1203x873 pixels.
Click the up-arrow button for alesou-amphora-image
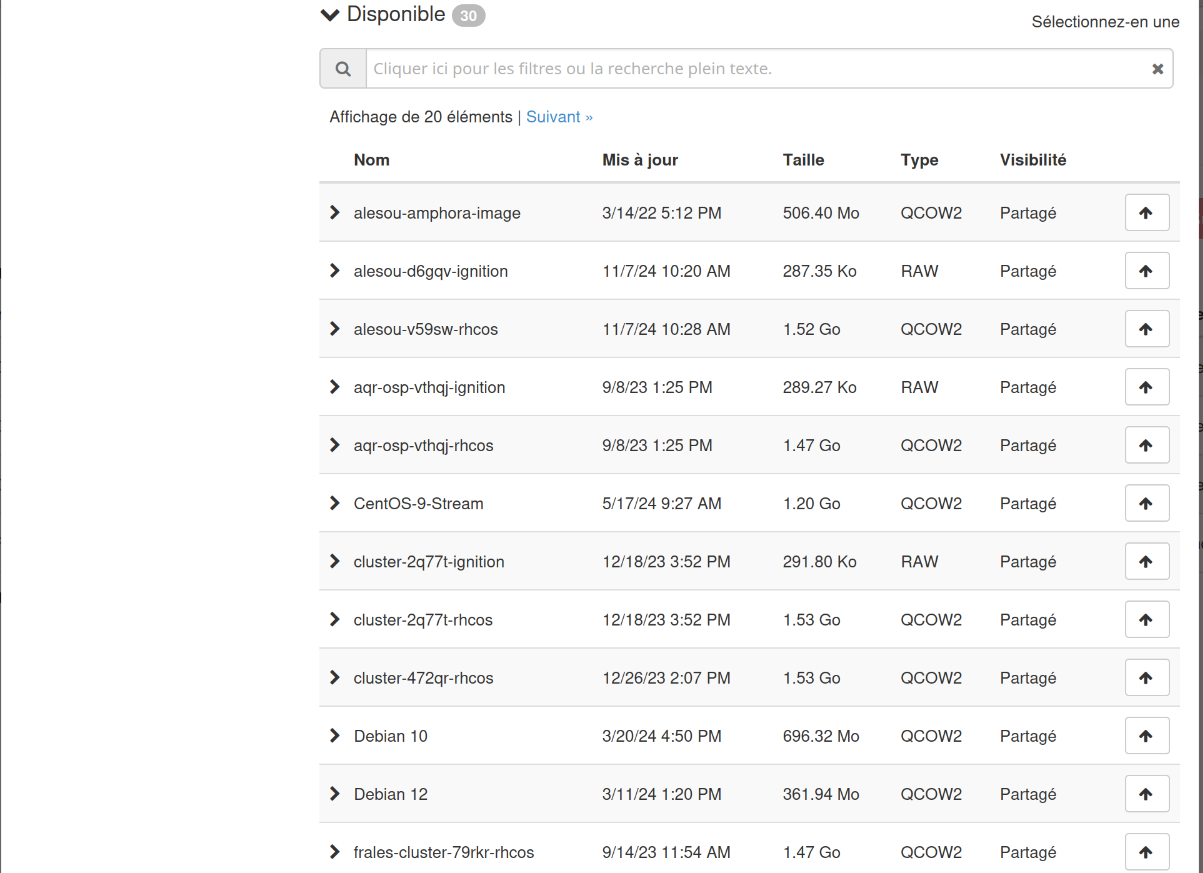pyautogui.click(x=1146, y=213)
